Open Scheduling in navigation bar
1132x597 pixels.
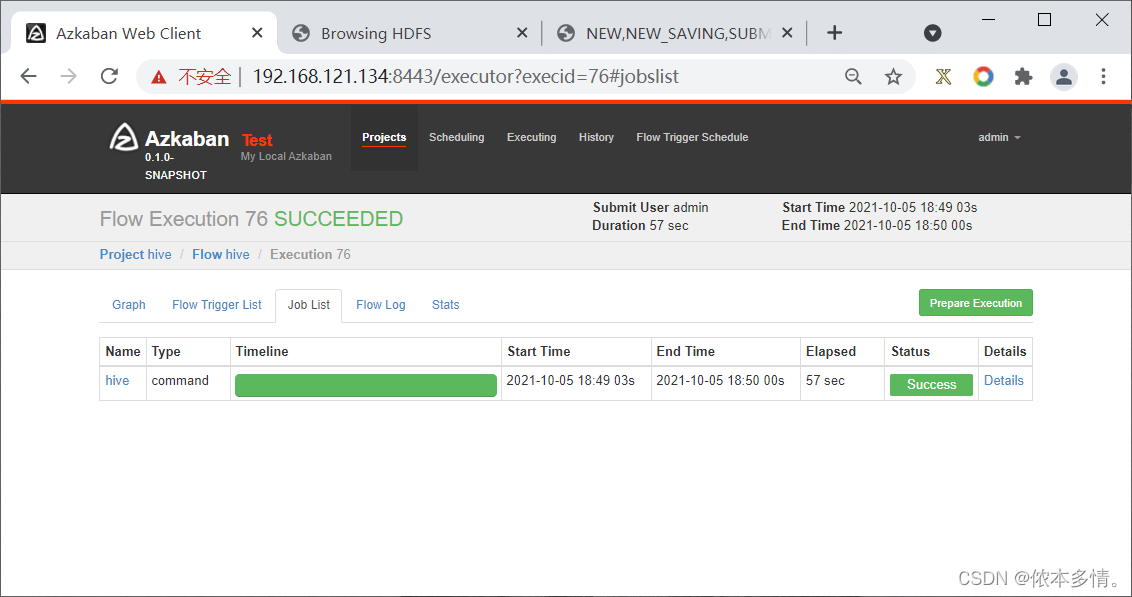[x=456, y=137]
